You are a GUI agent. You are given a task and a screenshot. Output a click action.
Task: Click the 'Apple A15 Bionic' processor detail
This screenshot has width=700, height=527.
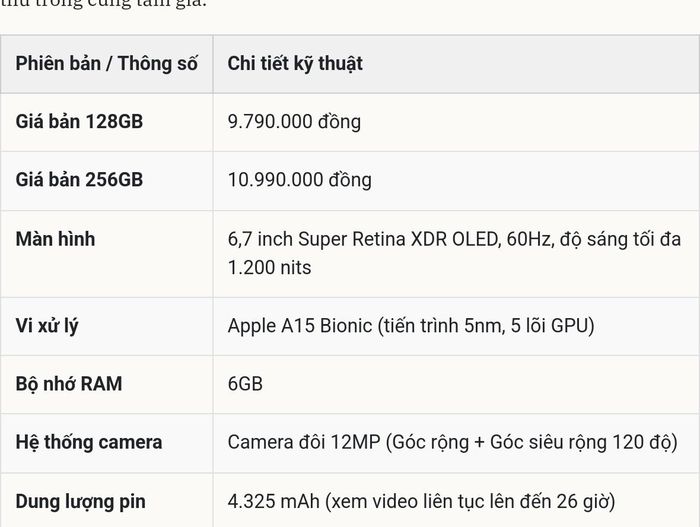click(x=300, y=326)
